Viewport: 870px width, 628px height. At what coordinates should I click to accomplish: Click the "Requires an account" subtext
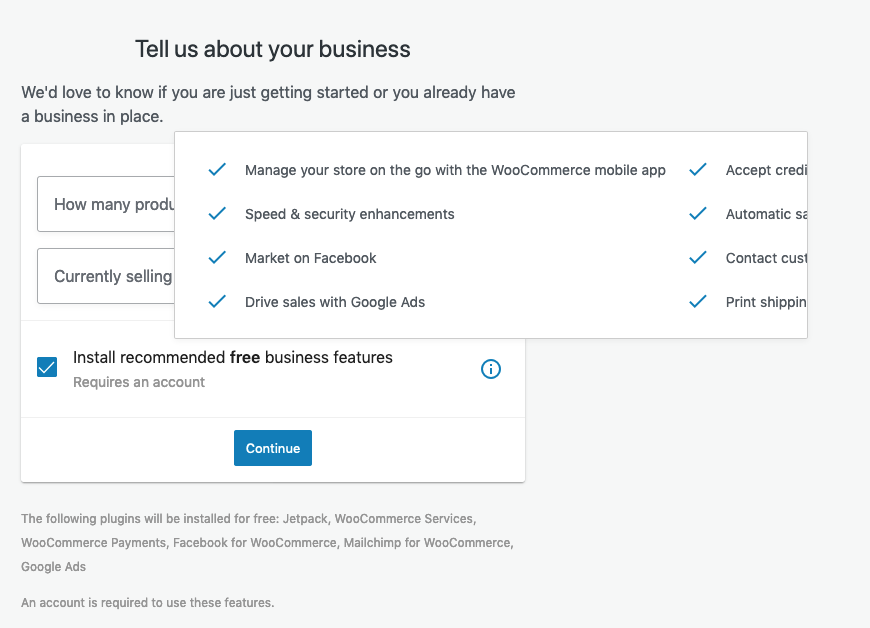(139, 382)
